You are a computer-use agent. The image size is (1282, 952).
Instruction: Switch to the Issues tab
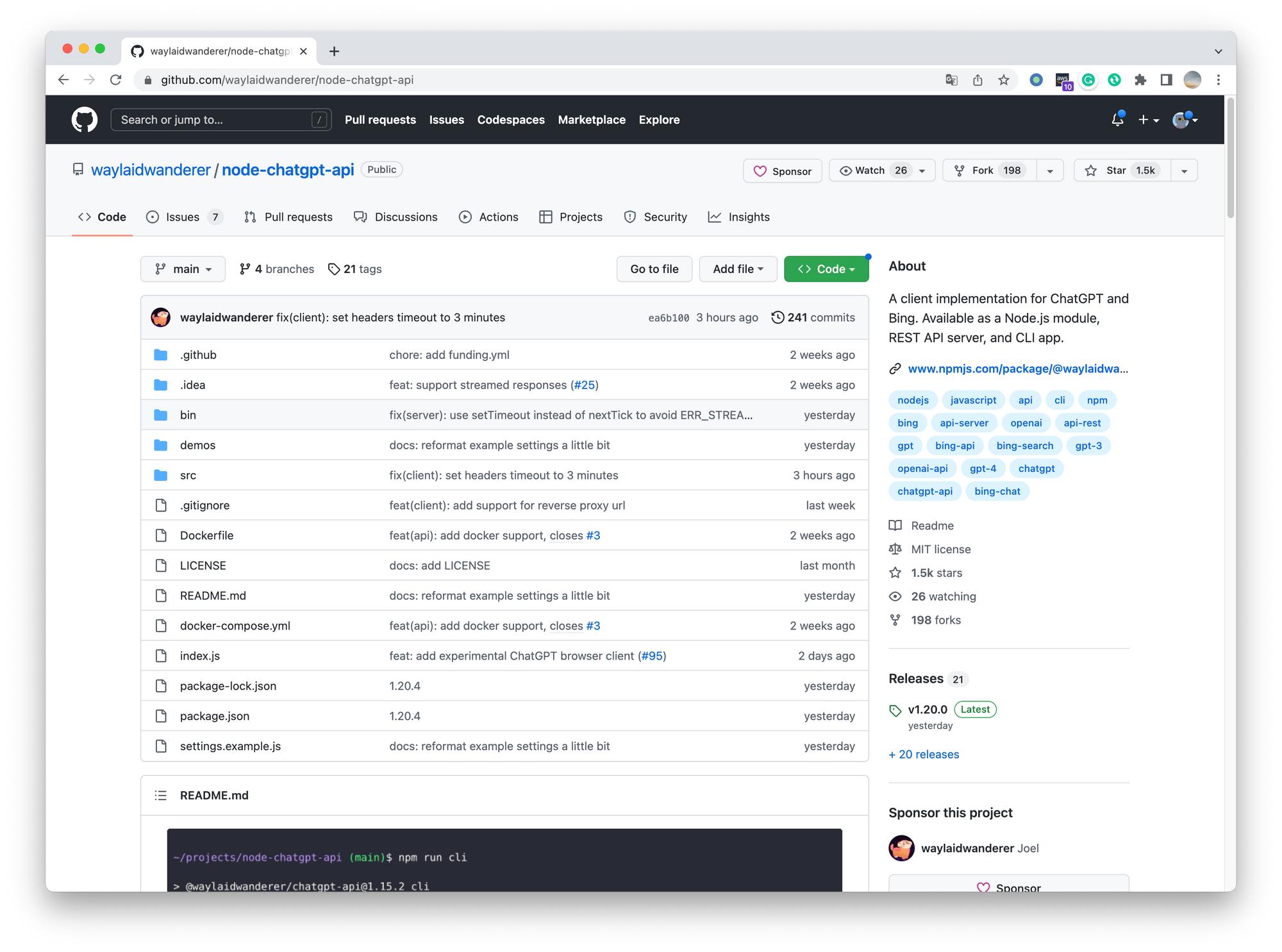pyautogui.click(x=181, y=217)
